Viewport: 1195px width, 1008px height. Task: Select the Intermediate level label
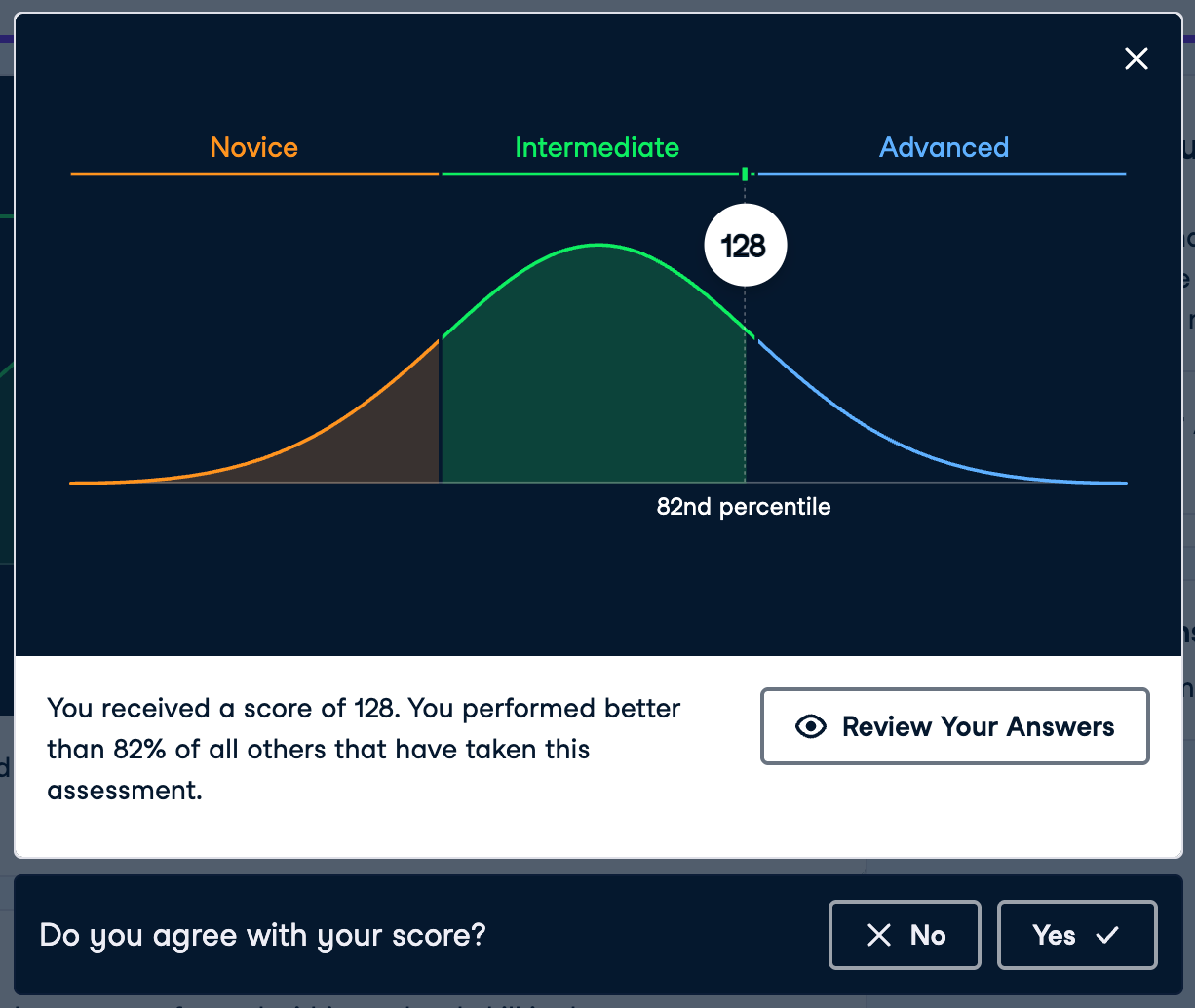click(x=597, y=148)
